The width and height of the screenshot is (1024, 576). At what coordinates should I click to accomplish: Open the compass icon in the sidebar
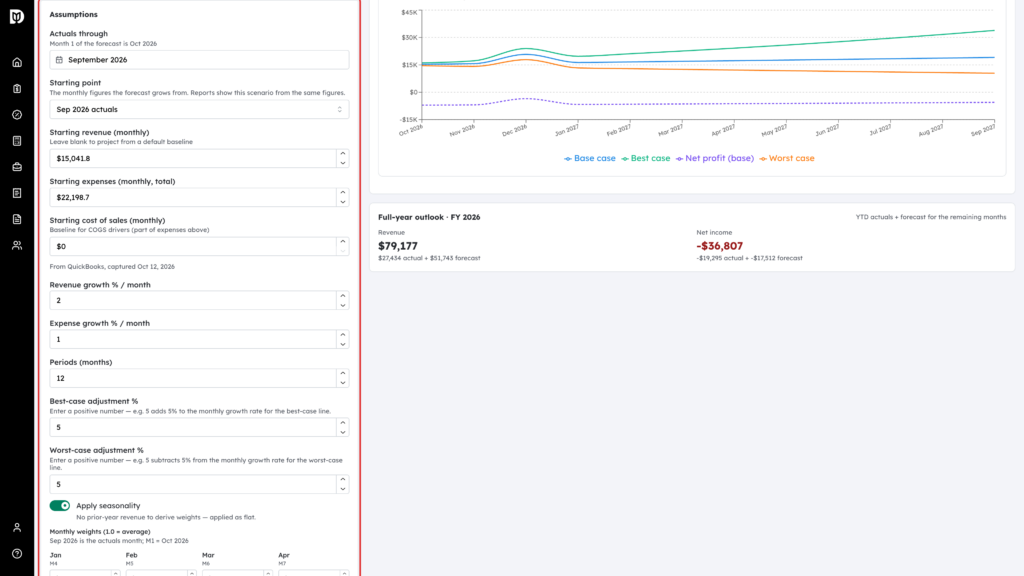coord(17,115)
